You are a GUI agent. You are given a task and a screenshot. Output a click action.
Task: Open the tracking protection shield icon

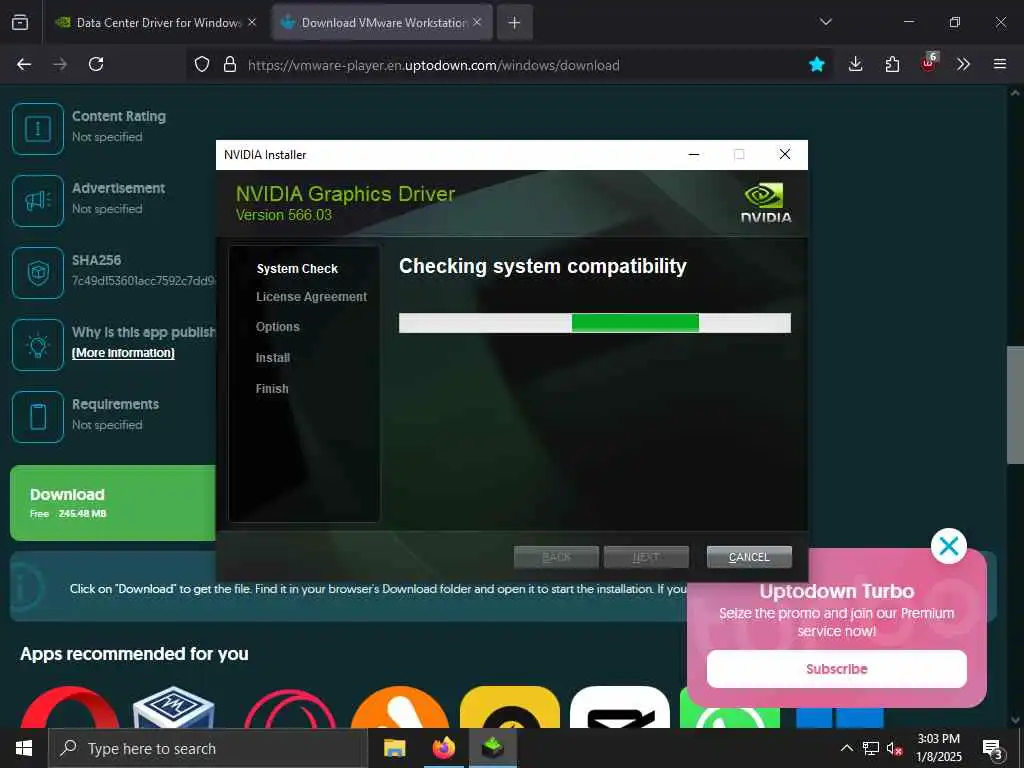click(202, 64)
